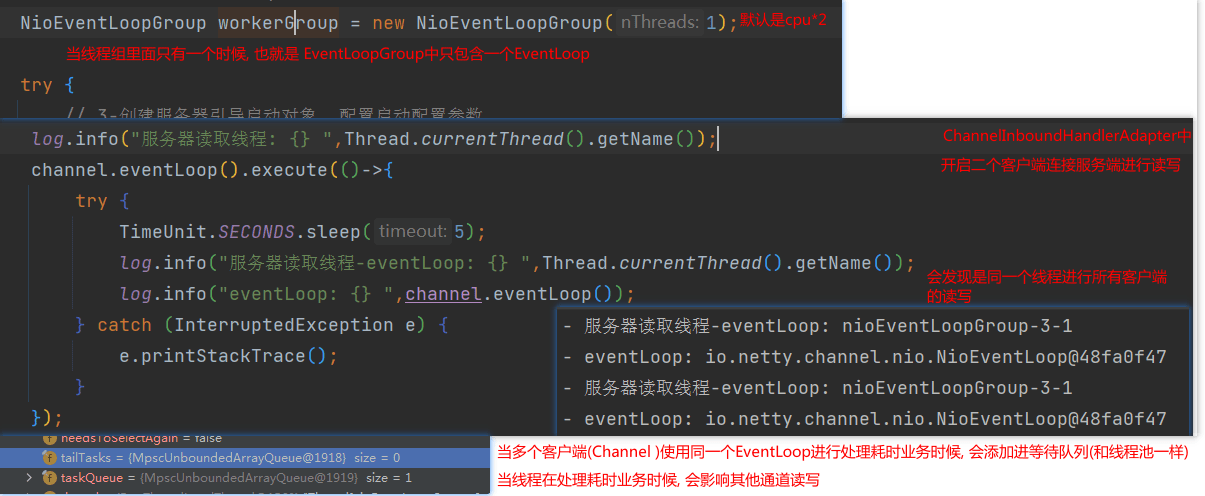Click the "服务器读取线程: {} " string literal
Screen dimensions: 1205x496
tap(229, 139)
